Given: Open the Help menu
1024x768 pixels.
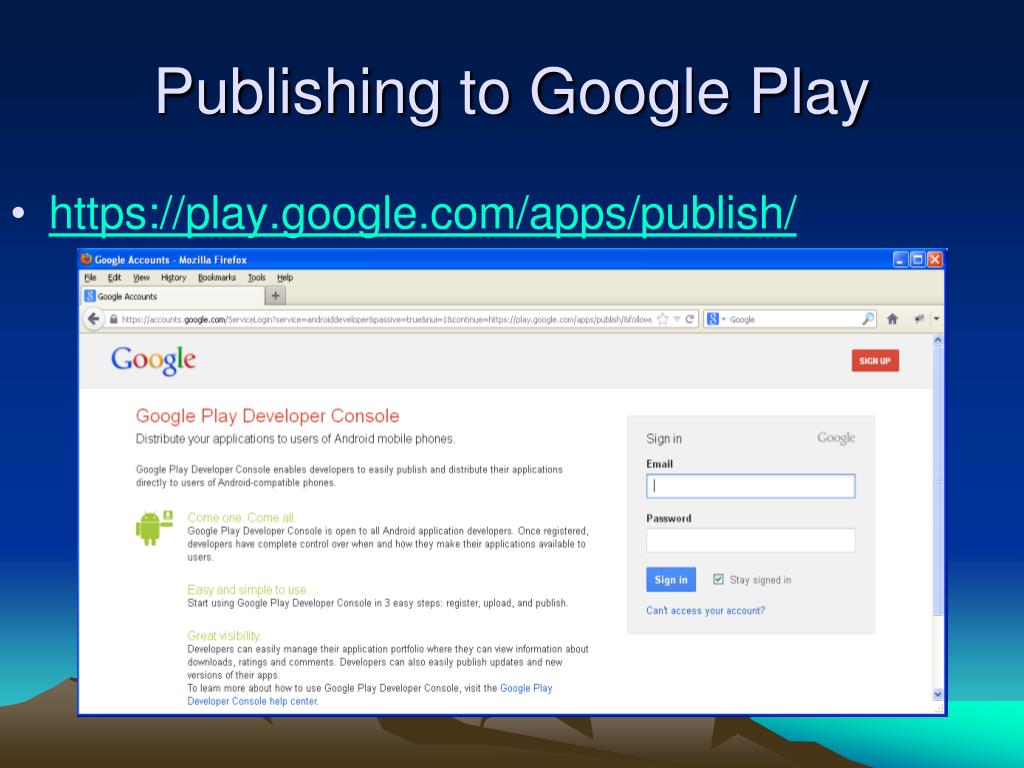Looking at the screenshot, I should 285,278.
